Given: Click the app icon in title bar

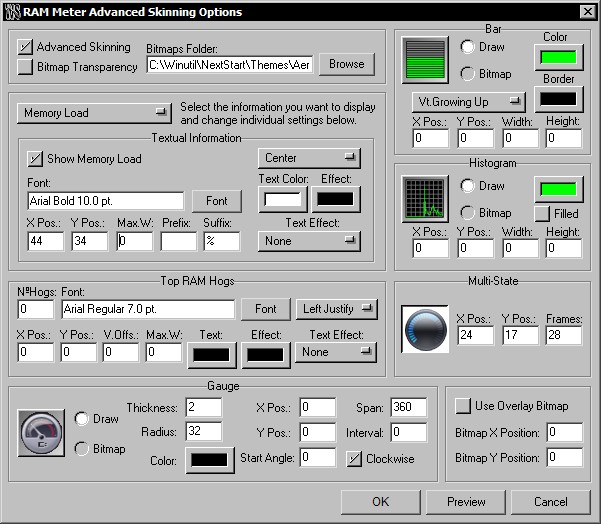Looking at the screenshot, I should 11,12.
